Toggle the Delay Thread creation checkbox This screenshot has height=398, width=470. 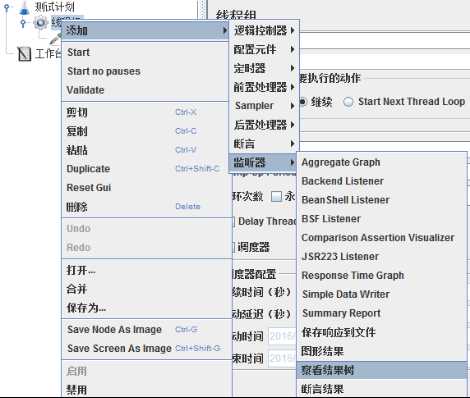tap(233, 221)
